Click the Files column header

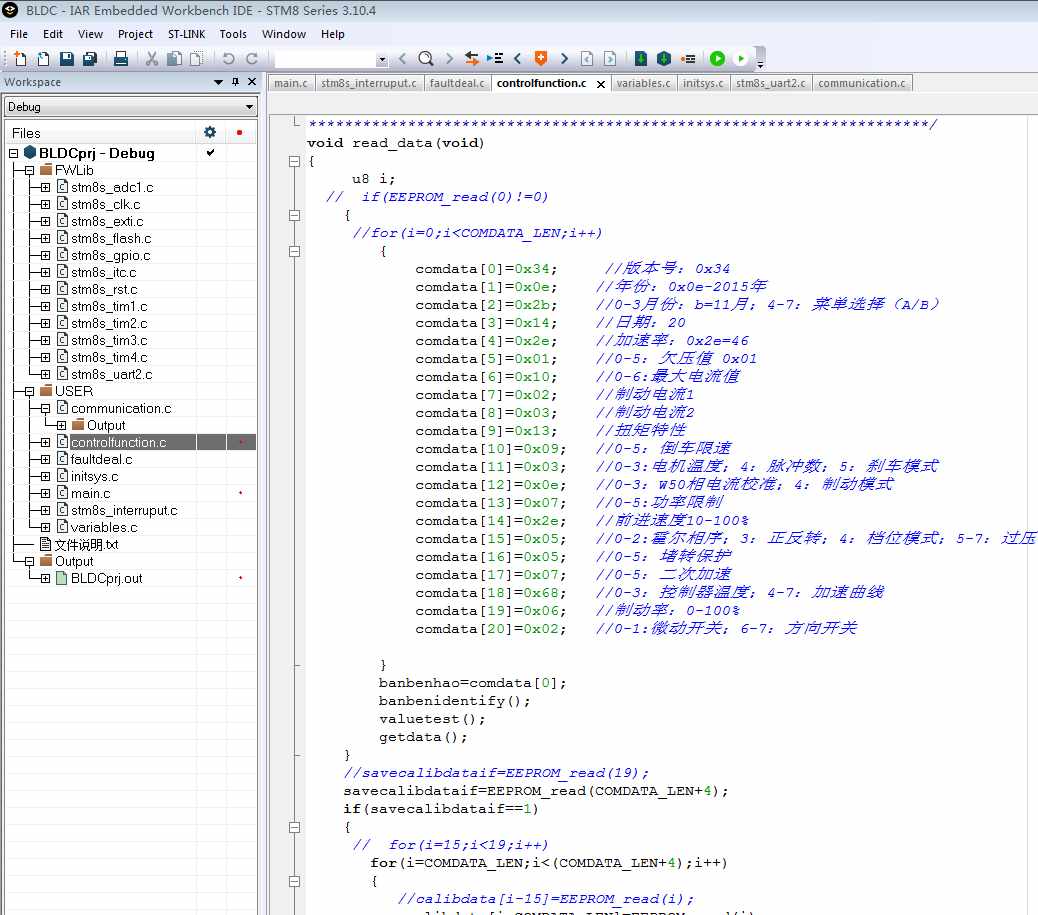(x=101, y=132)
